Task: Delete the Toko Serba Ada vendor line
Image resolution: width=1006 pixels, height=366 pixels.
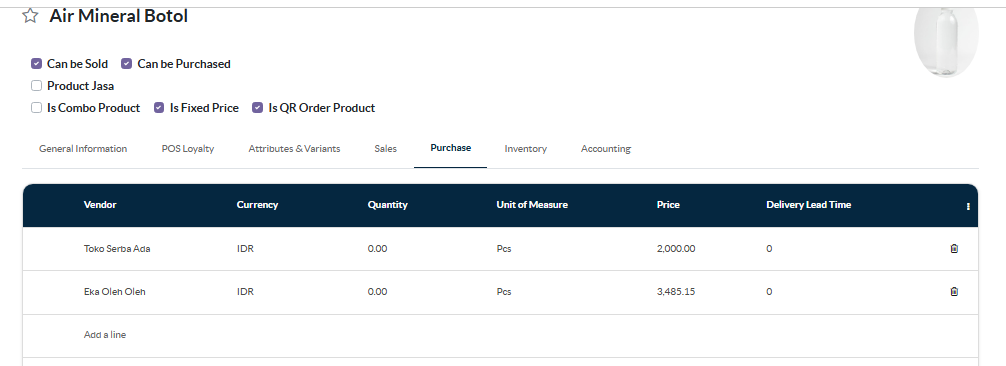Action: click(x=954, y=248)
